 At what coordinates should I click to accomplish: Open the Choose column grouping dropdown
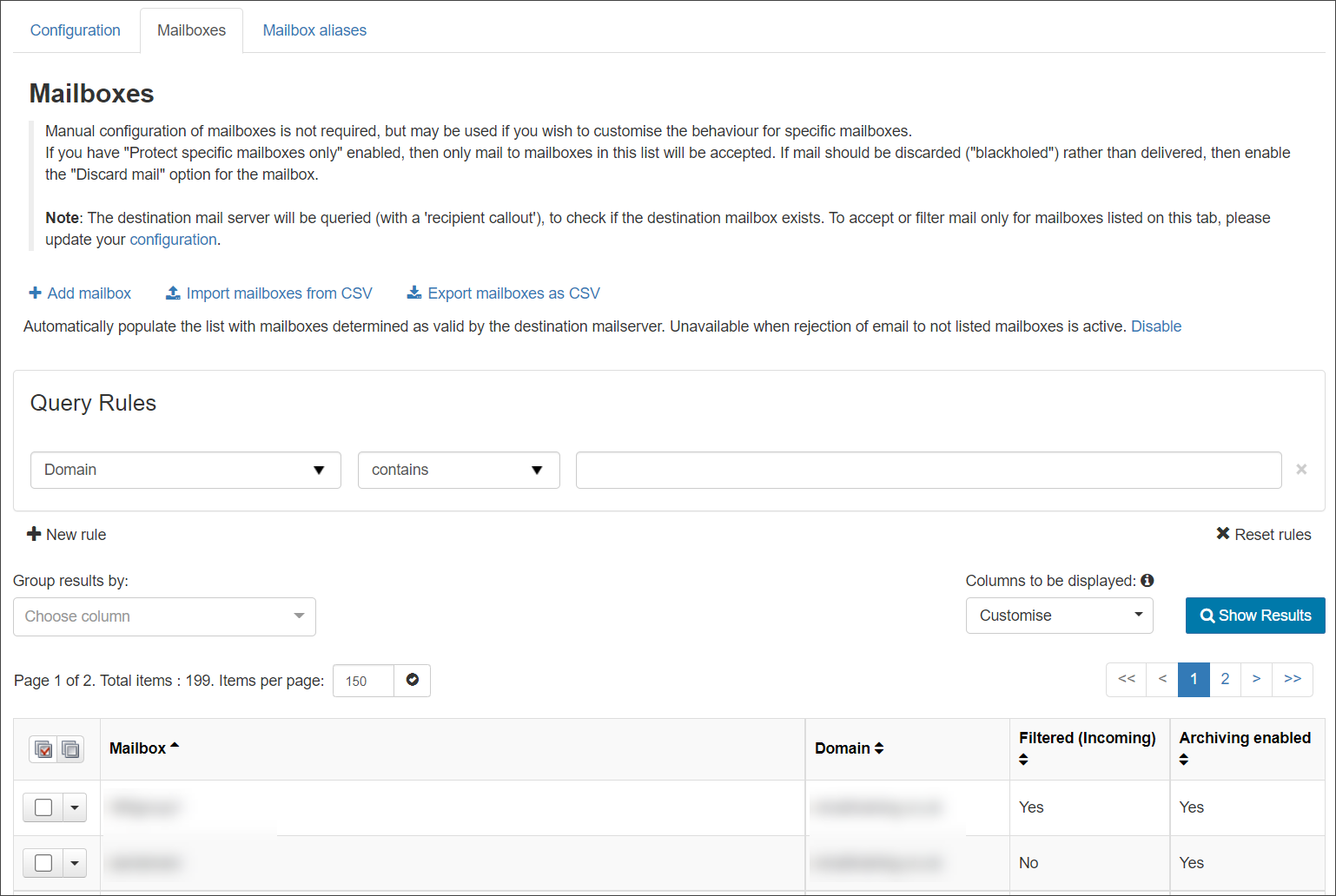pyautogui.click(x=164, y=616)
